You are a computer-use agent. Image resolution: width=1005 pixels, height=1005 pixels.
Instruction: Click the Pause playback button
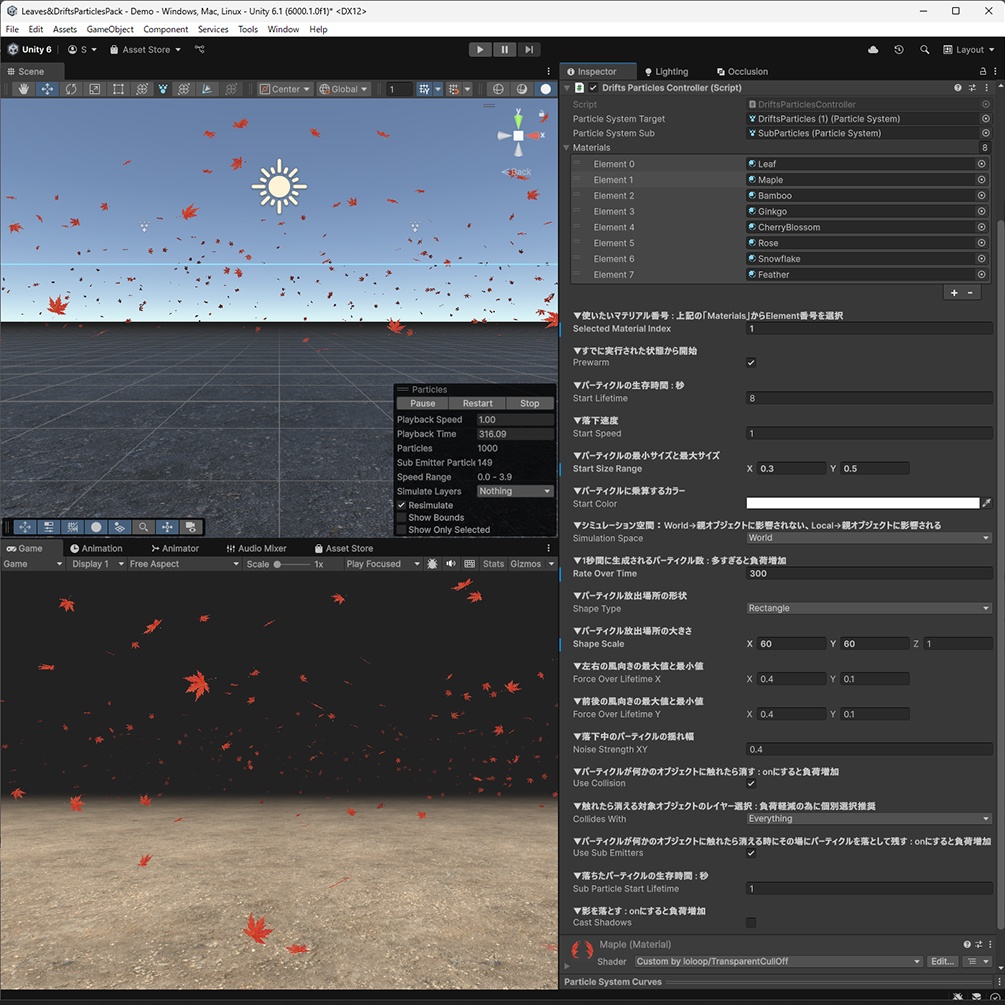coord(504,49)
